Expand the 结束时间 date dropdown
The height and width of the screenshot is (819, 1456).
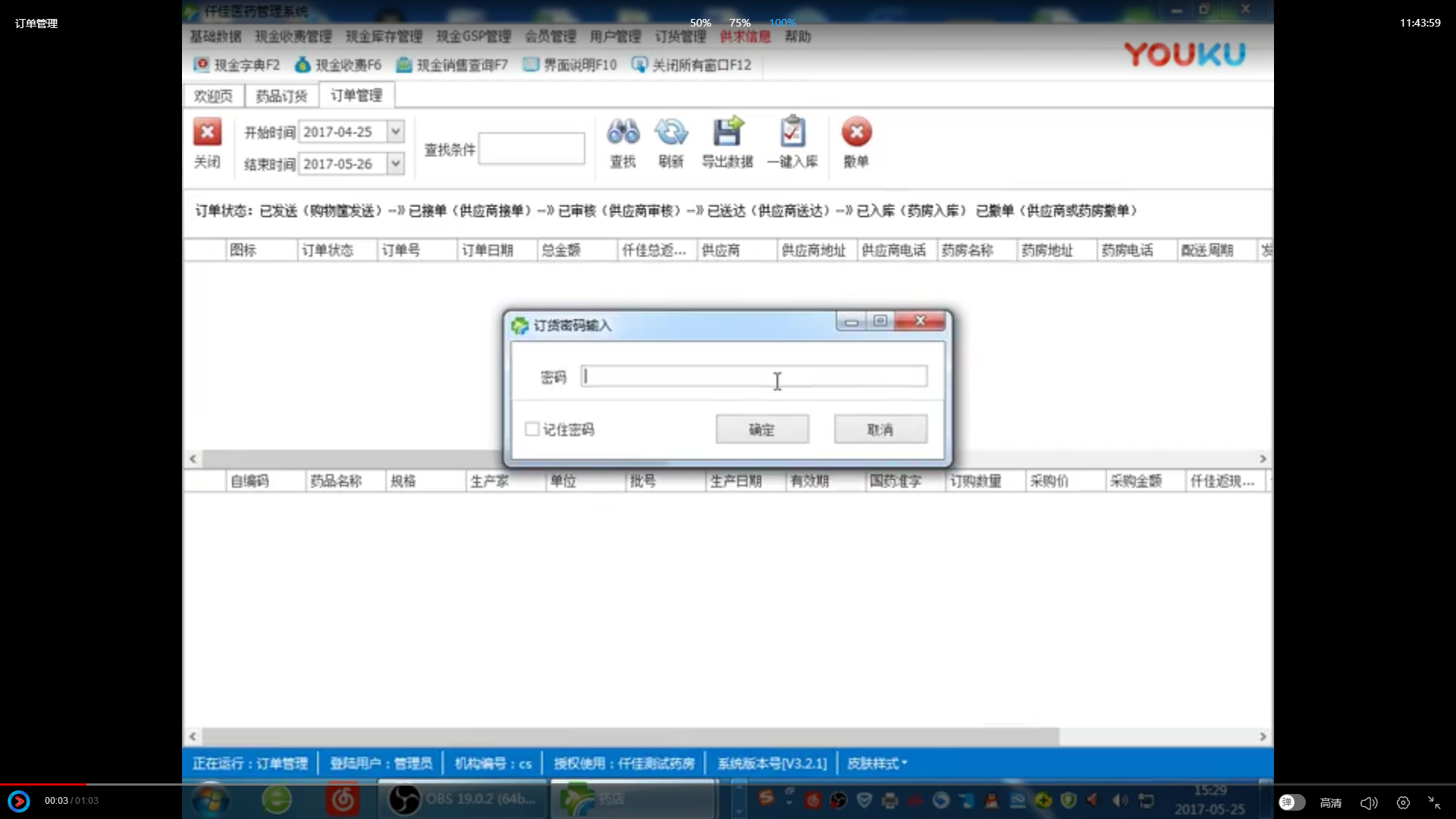click(395, 164)
